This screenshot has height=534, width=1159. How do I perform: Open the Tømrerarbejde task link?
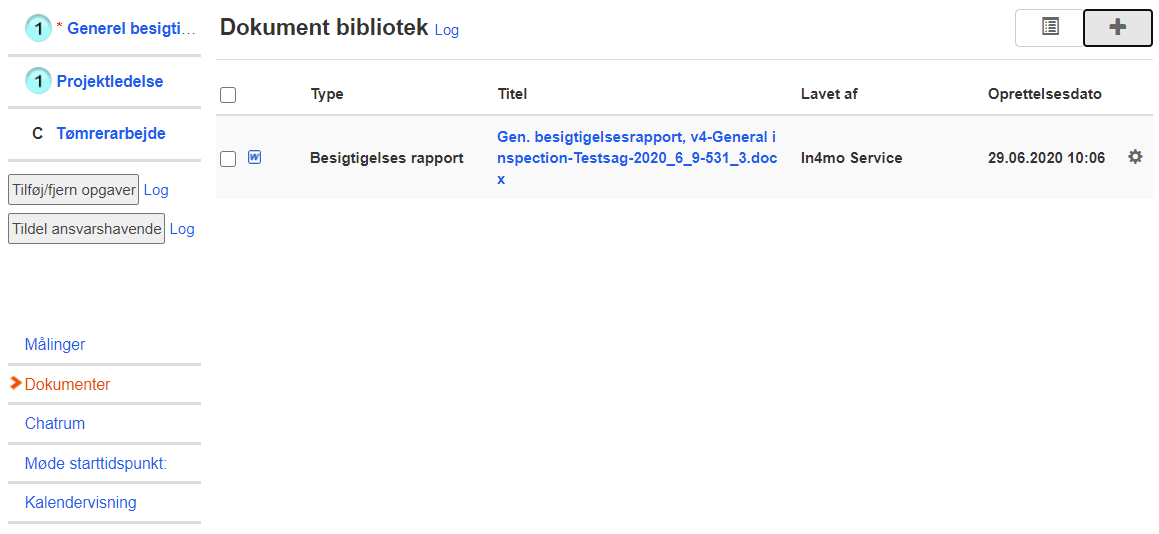[x=111, y=133]
